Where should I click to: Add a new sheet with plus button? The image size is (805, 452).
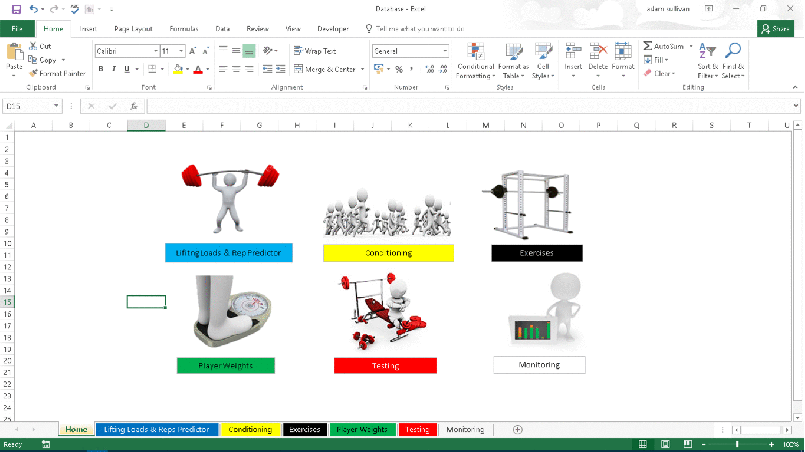517,429
